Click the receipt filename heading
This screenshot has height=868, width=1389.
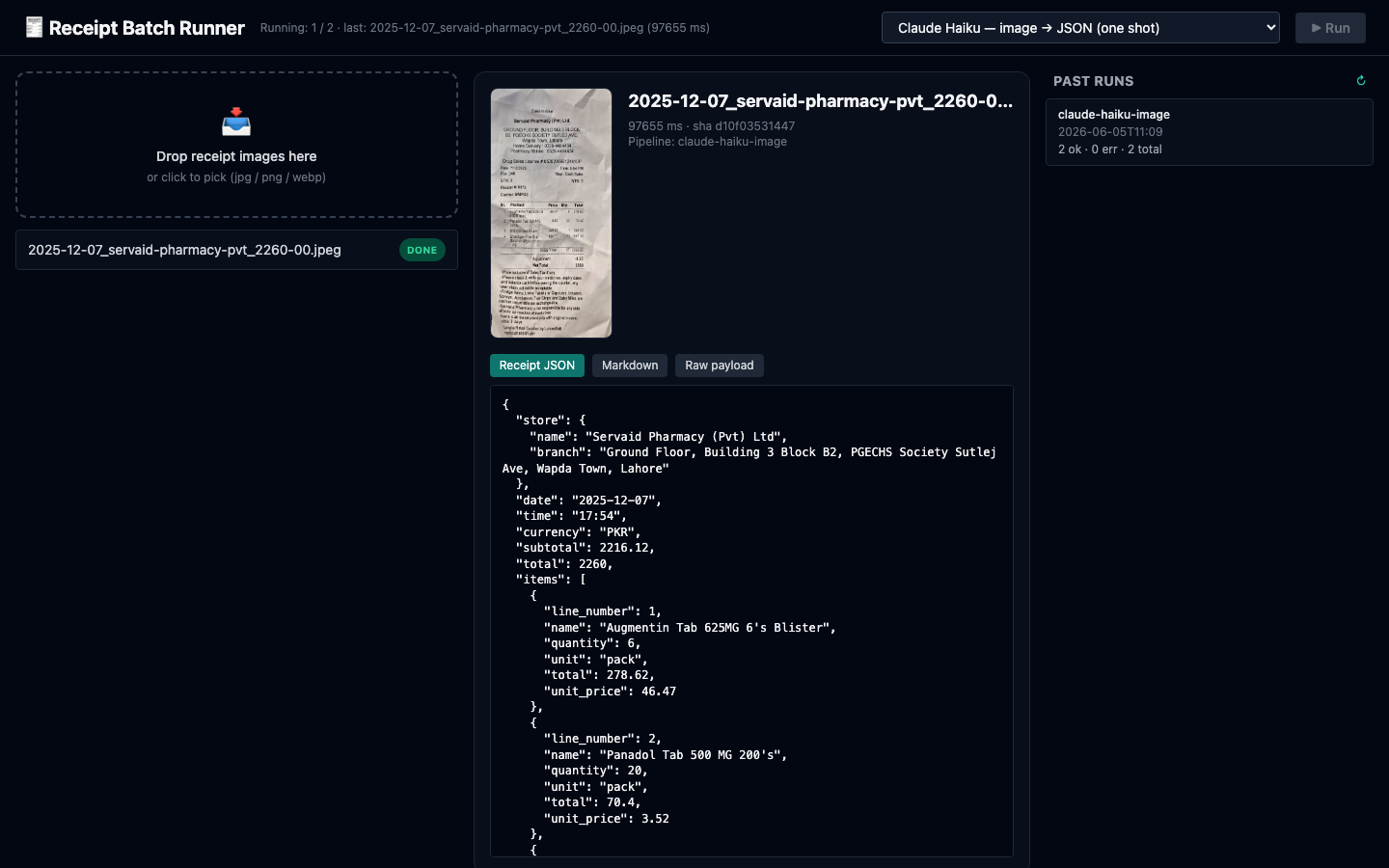click(820, 101)
